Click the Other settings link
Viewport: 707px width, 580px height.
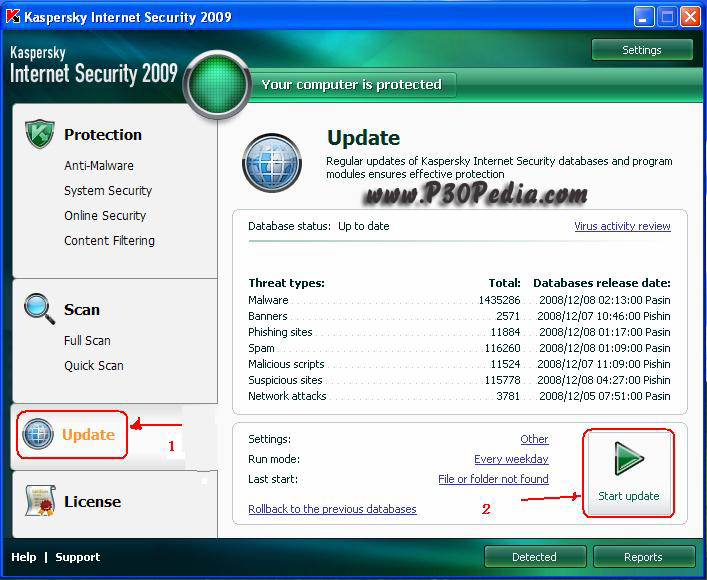point(534,439)
